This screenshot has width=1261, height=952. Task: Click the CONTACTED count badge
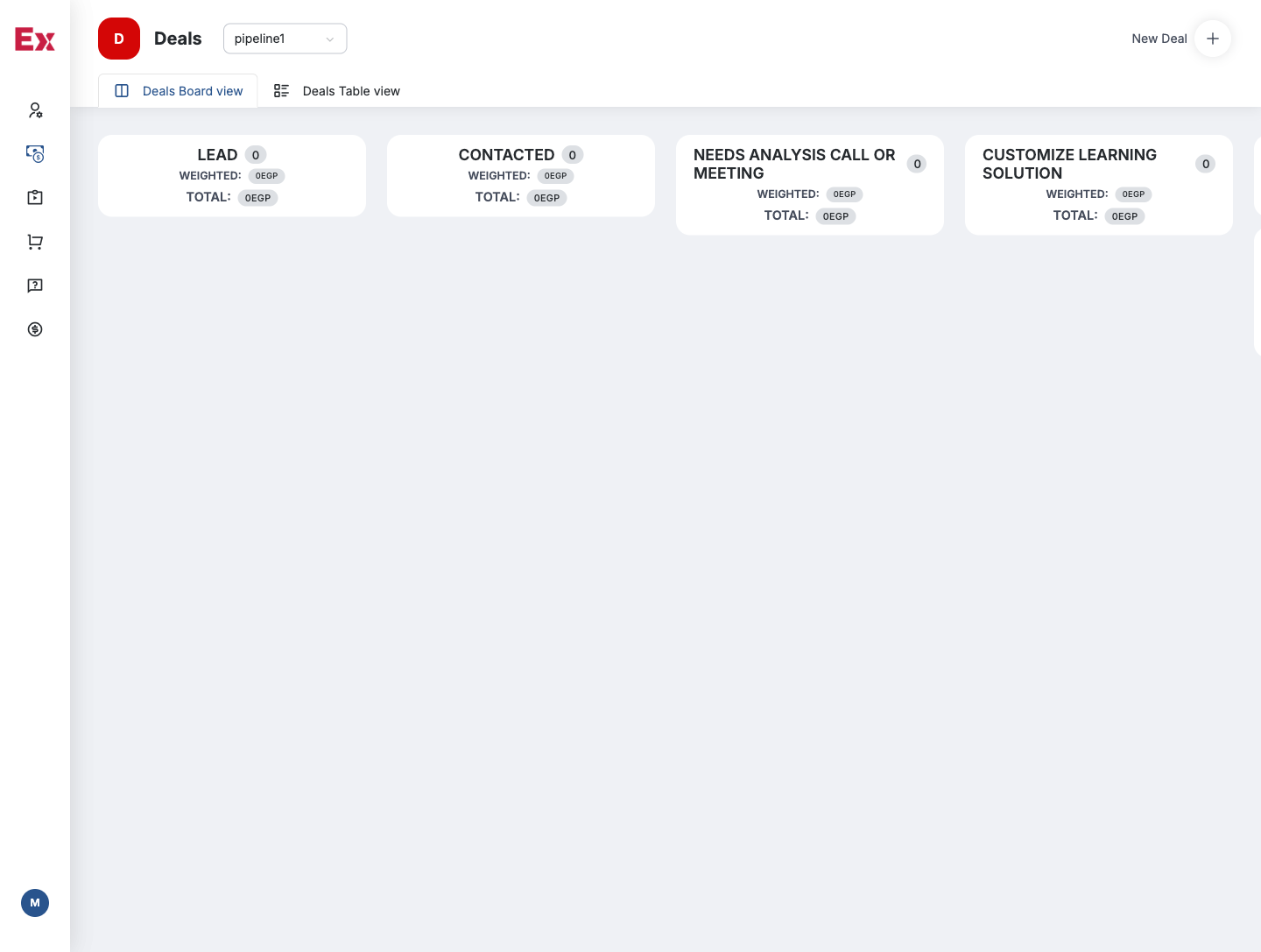[573, 155]
